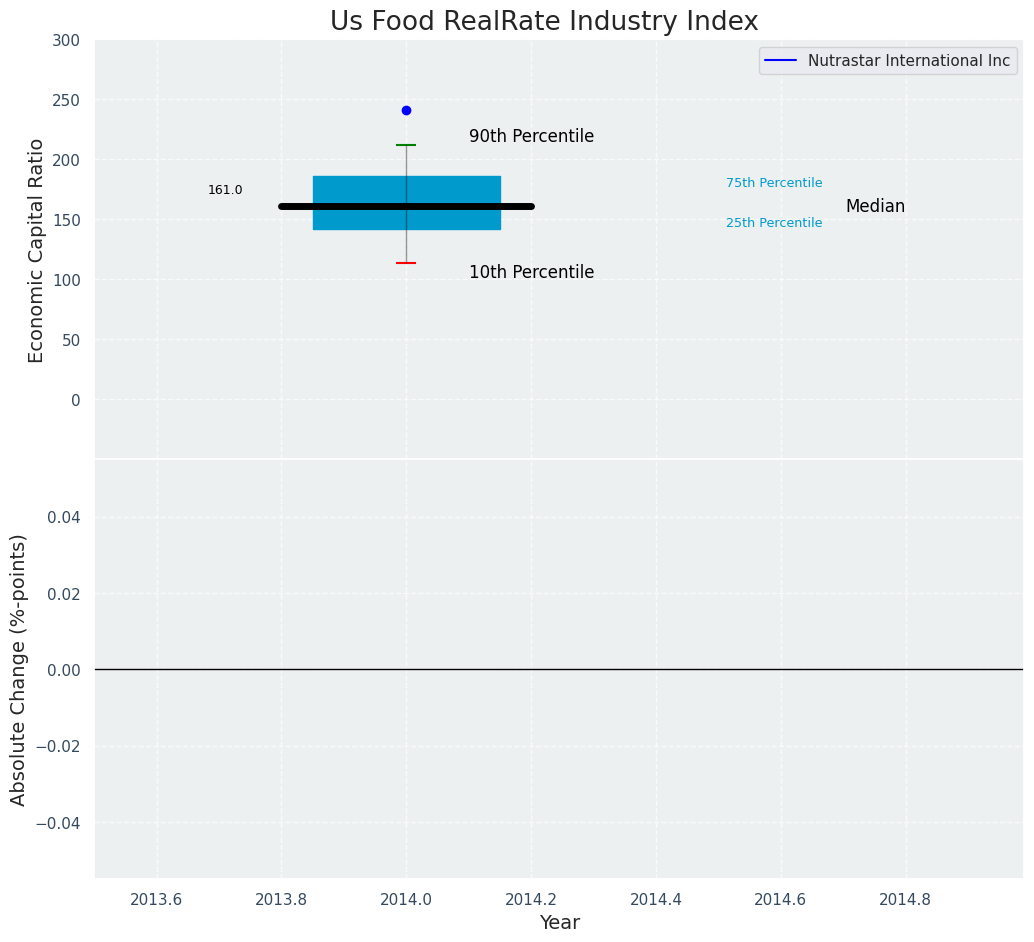The height and width of the screenshot is (942, 1034).
Task: Click the '10th Percentile' annotation text
Action: tap(531, 273)
